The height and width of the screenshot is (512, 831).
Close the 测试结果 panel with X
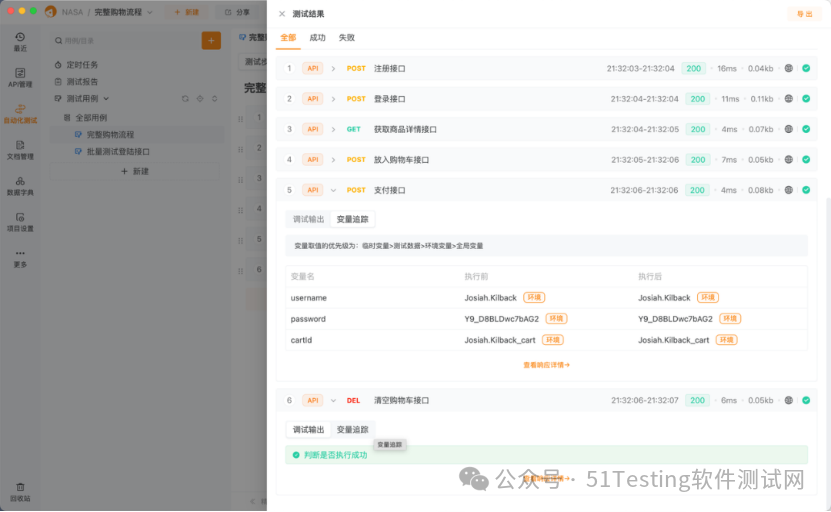(x=282, y=14)
